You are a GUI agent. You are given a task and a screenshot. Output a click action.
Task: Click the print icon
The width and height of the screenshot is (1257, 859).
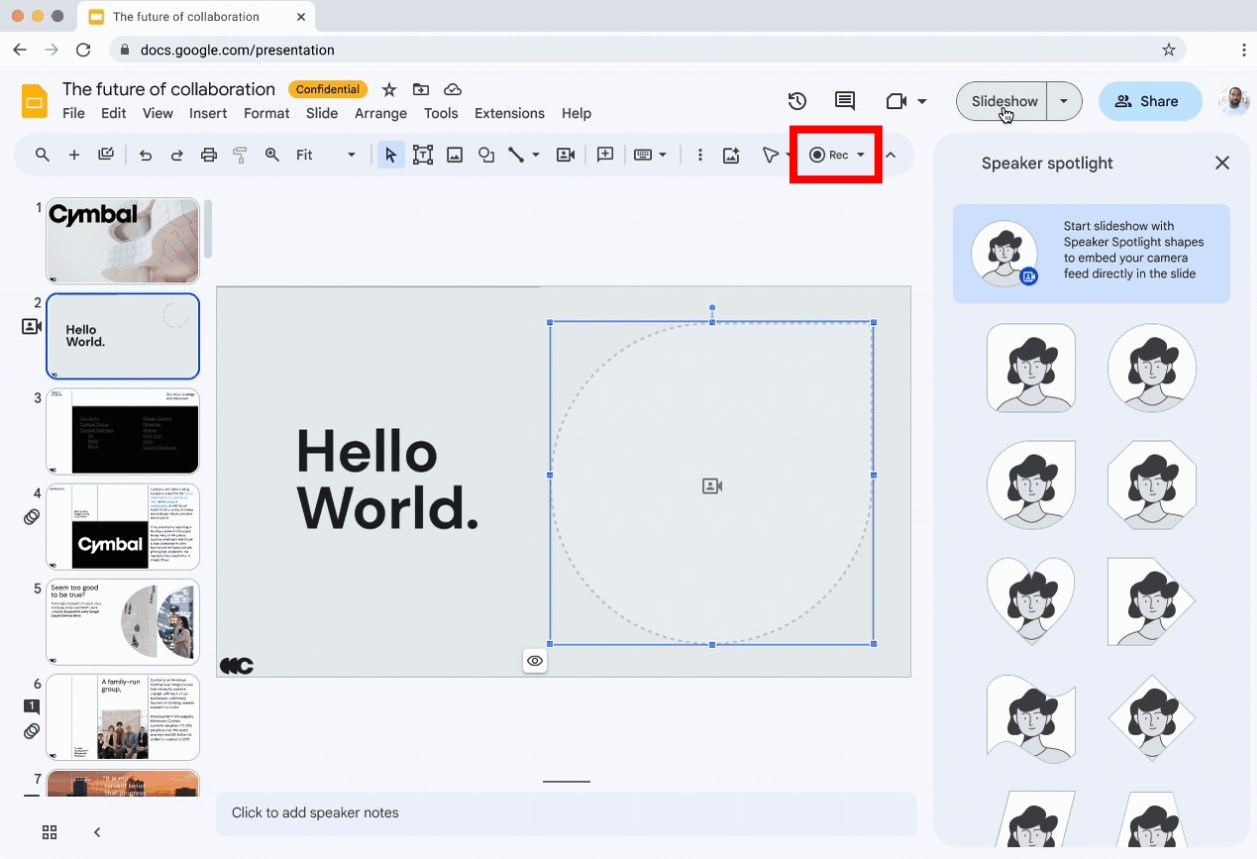tap(209, 155)
